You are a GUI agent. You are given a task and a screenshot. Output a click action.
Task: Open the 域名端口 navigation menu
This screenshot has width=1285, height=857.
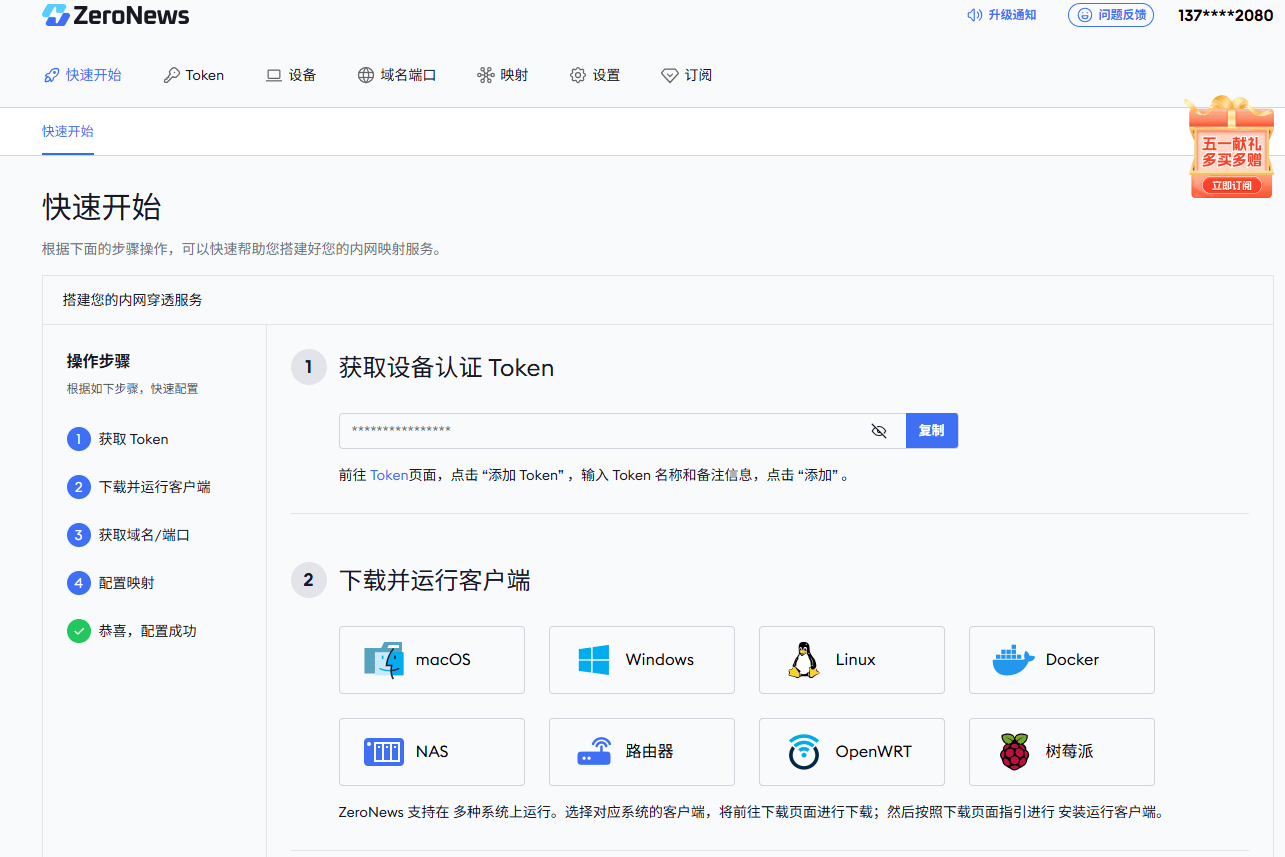[x=397, y=75]
